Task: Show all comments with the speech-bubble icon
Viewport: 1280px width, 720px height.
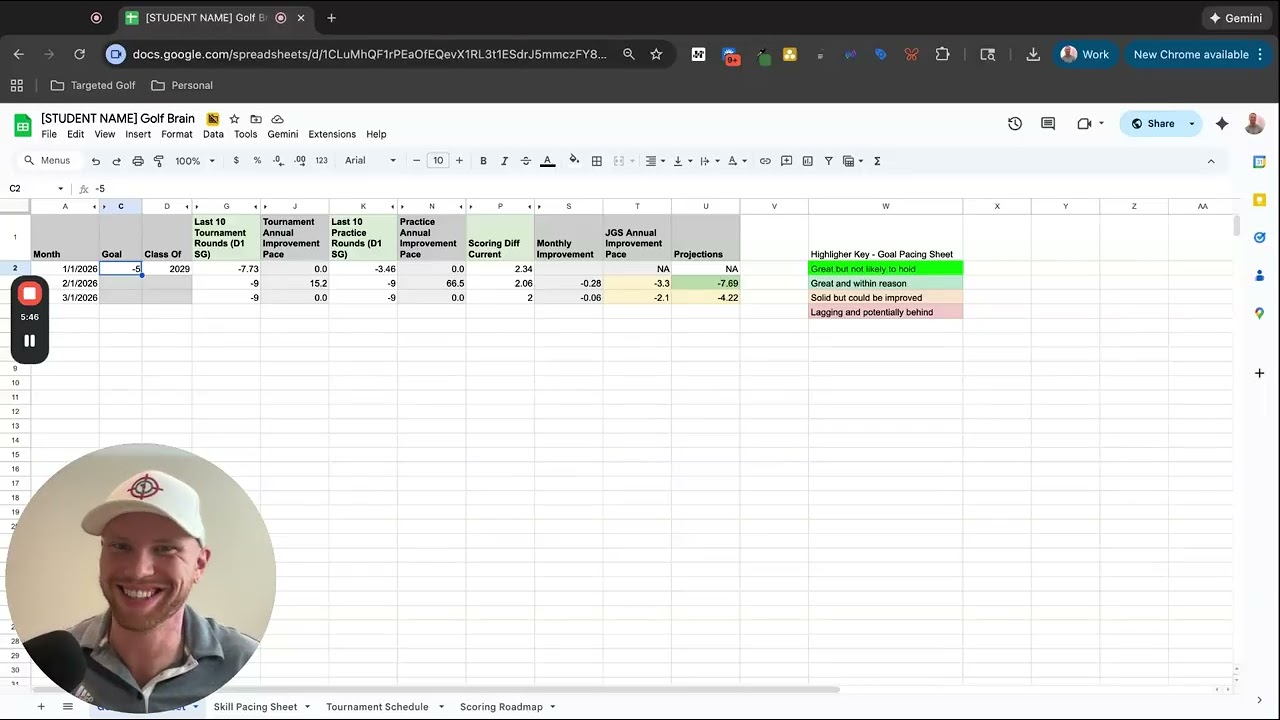Action: pyautogui.click(x=1048, y=124)
